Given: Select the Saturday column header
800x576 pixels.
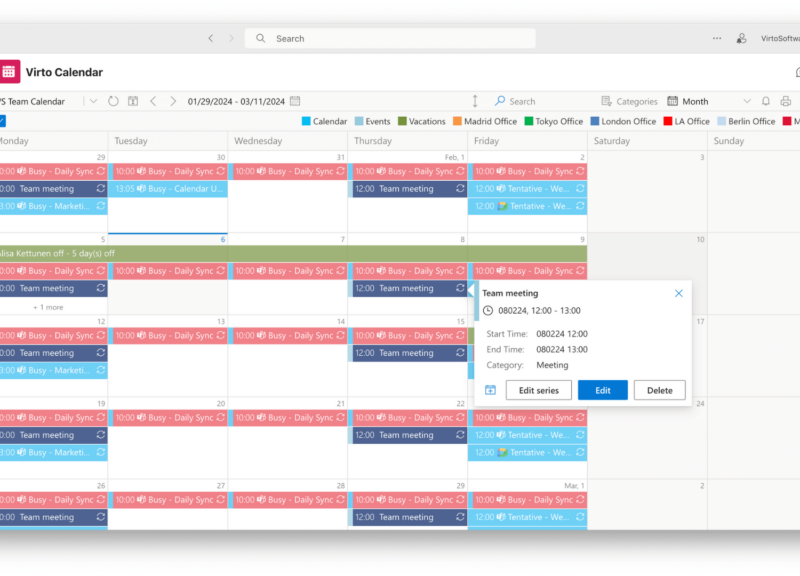Looking at the screenshot, I should click(647, 141).
